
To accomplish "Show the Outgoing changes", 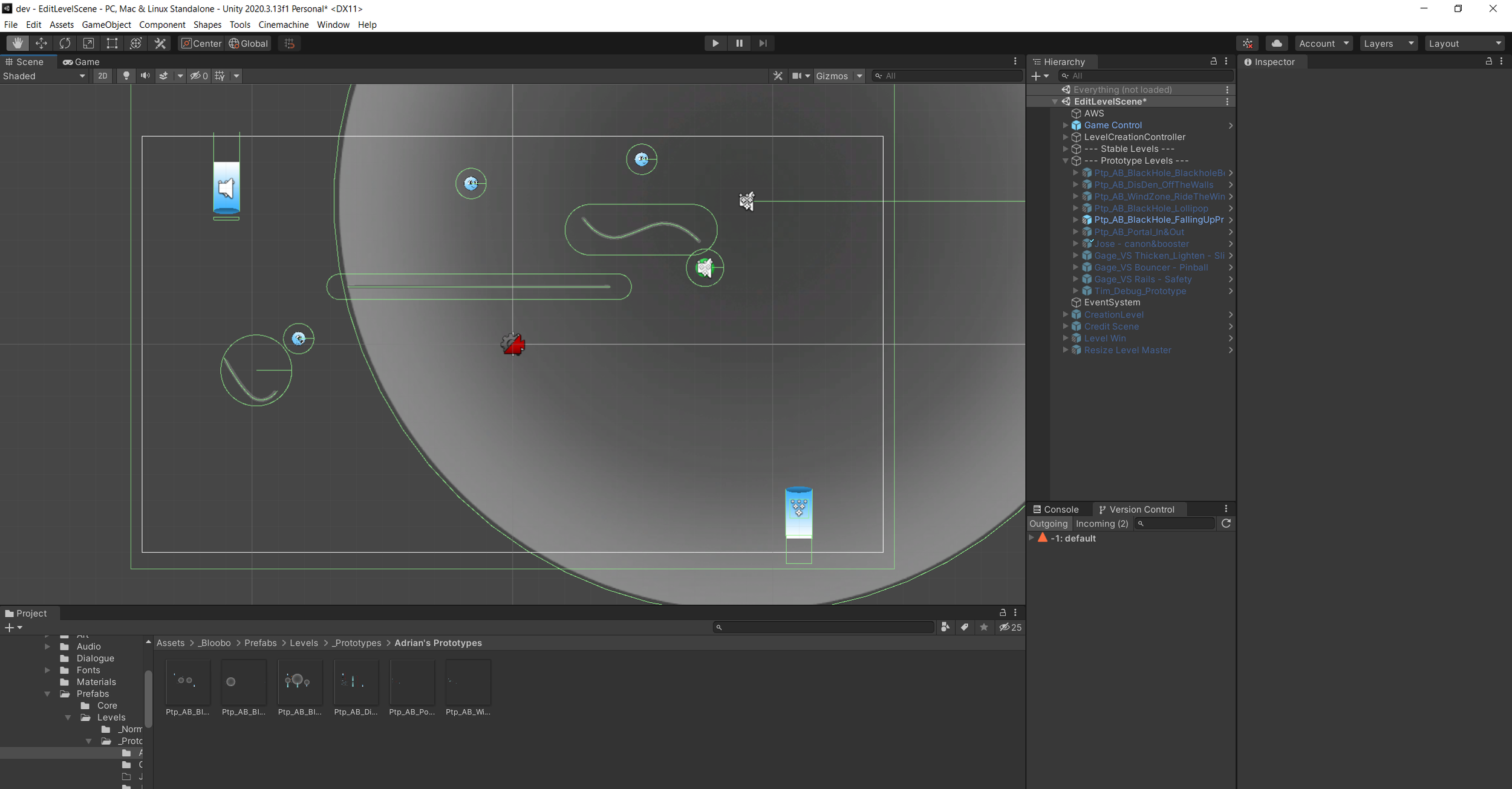I will (x=1049, y=524).
